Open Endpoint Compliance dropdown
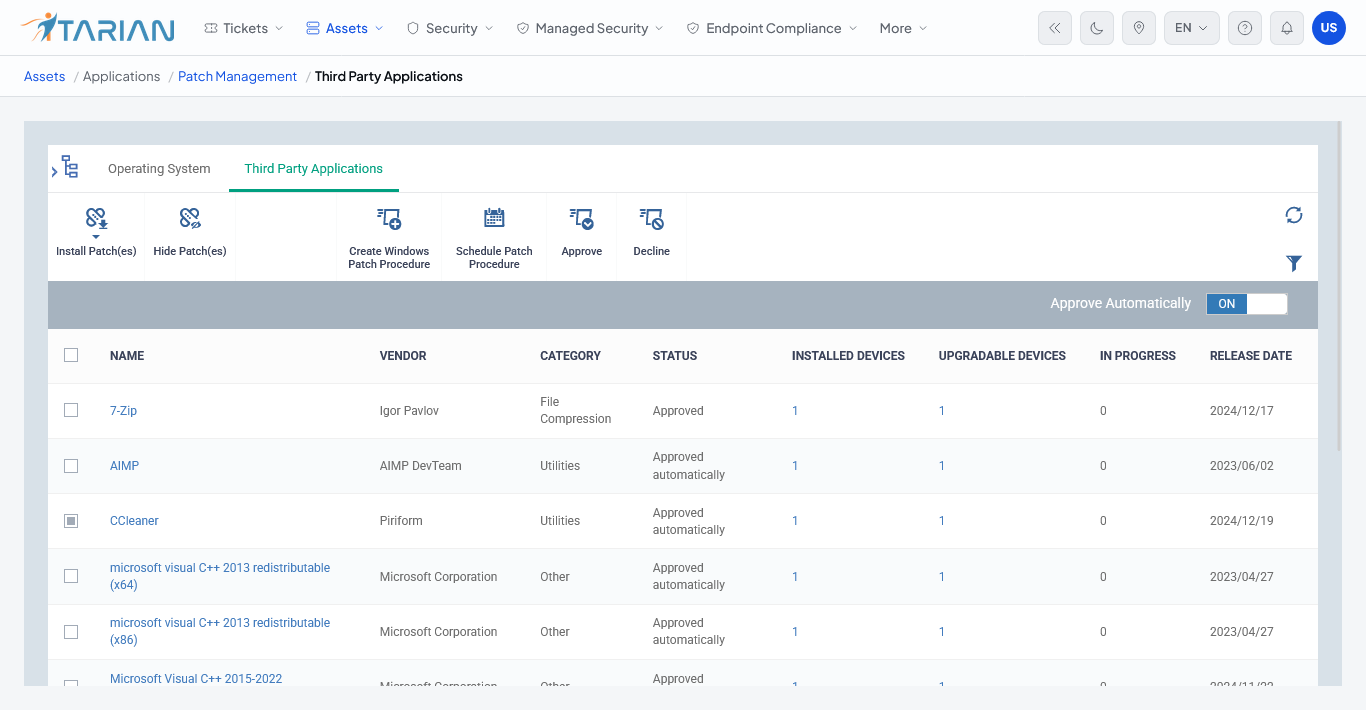Screen dimensions: 1366x710 pyautogui.click(x=772, y=28)
